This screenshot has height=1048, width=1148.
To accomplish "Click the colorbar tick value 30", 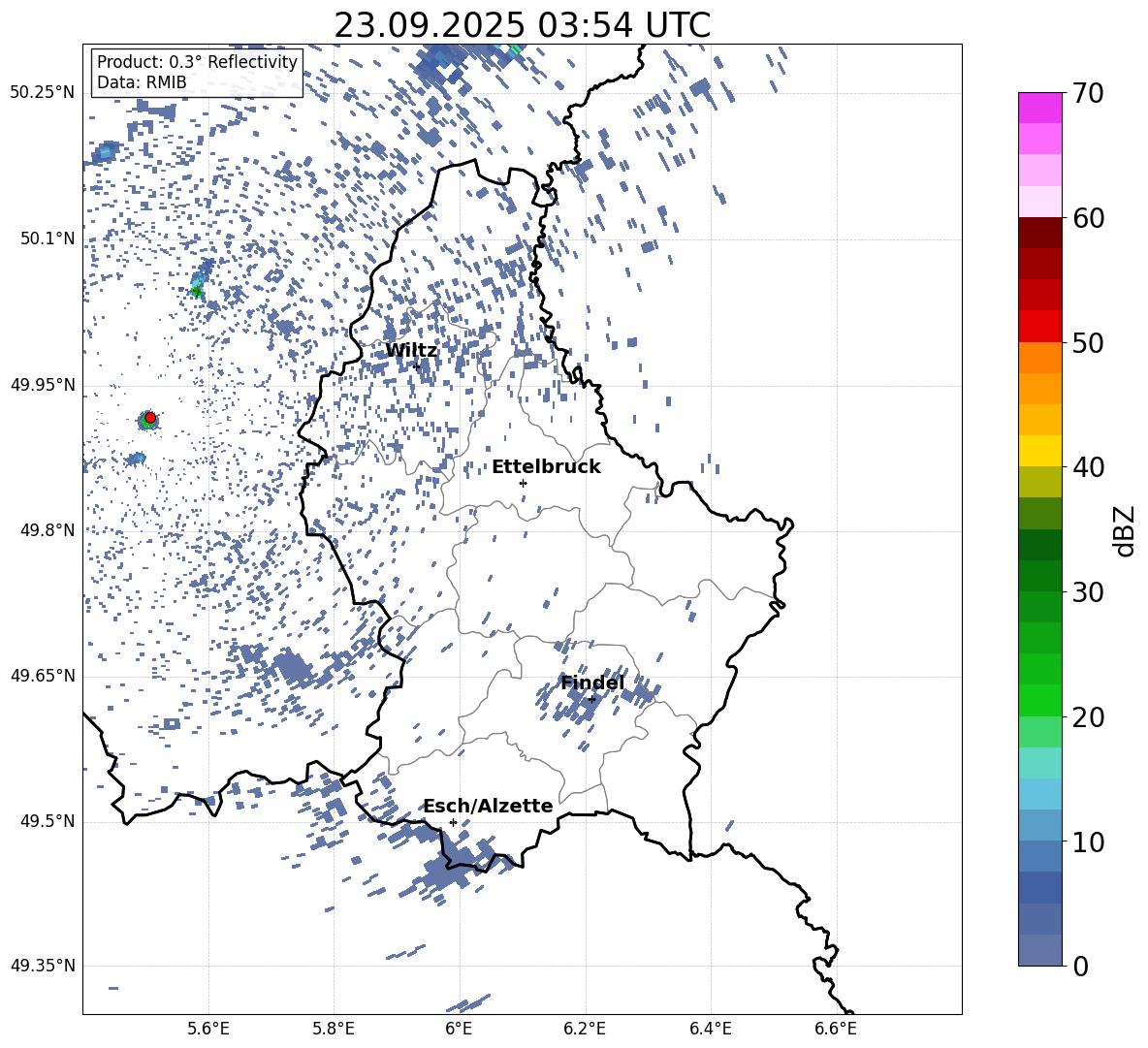I will 1088,592.
